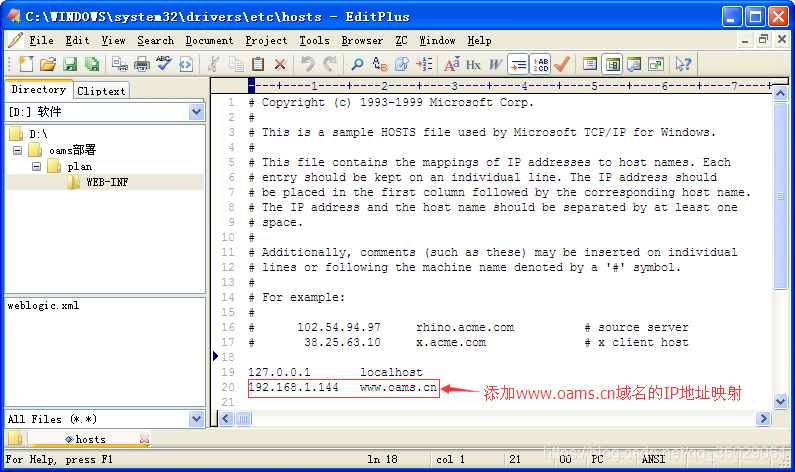This screenshot has height=472, width=795.
Task: Click the Go to Line icon
Action: pyautogui.click(x=424, y=64)
